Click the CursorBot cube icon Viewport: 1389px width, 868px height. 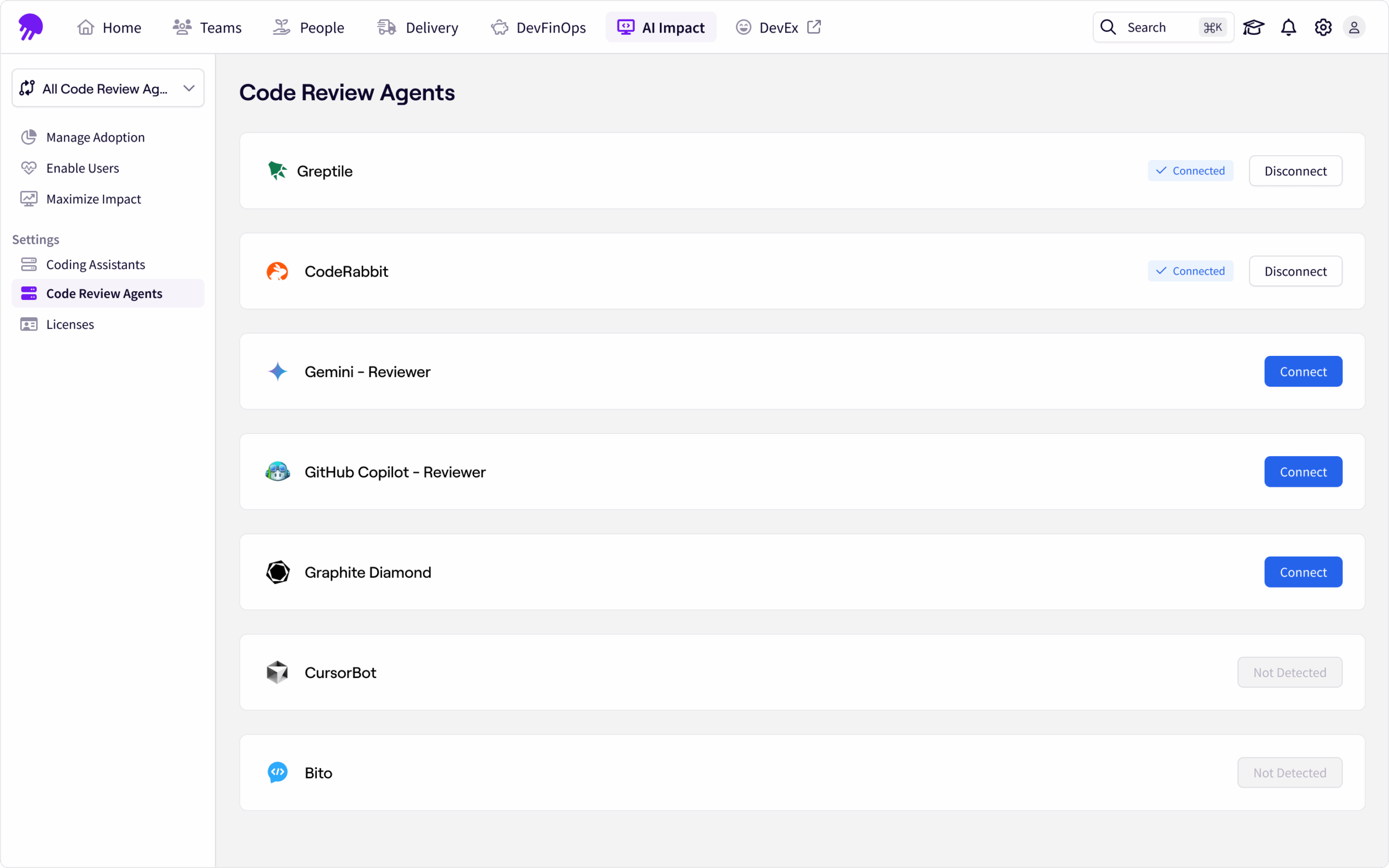pyautogui.click(x=278, y=672)
